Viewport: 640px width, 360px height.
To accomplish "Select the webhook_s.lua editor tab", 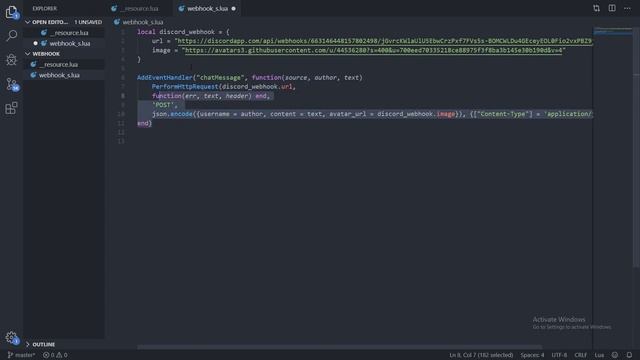I will pos(207,8).
